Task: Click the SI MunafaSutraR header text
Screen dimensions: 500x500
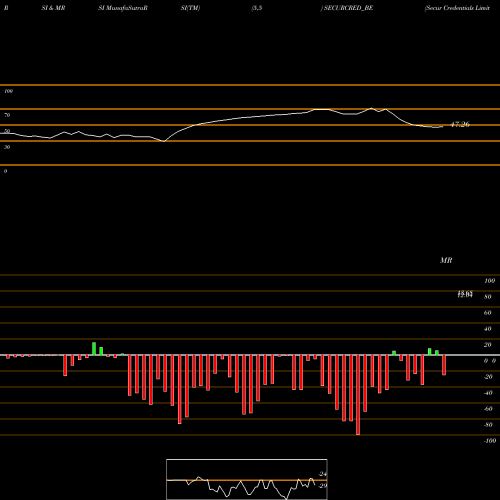Action: pos(123,8)
